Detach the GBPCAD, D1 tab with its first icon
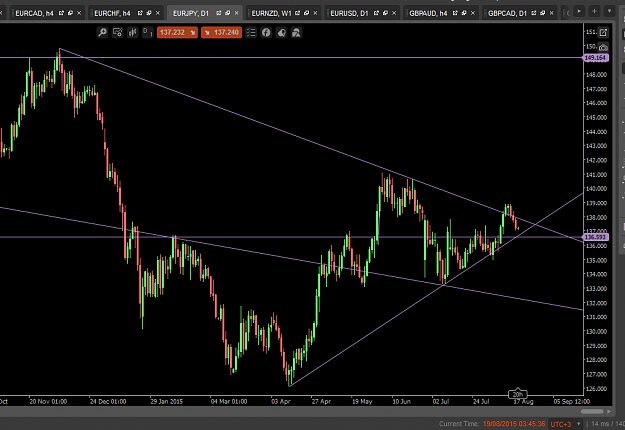 pyautogui.click(x=534, y=13)
